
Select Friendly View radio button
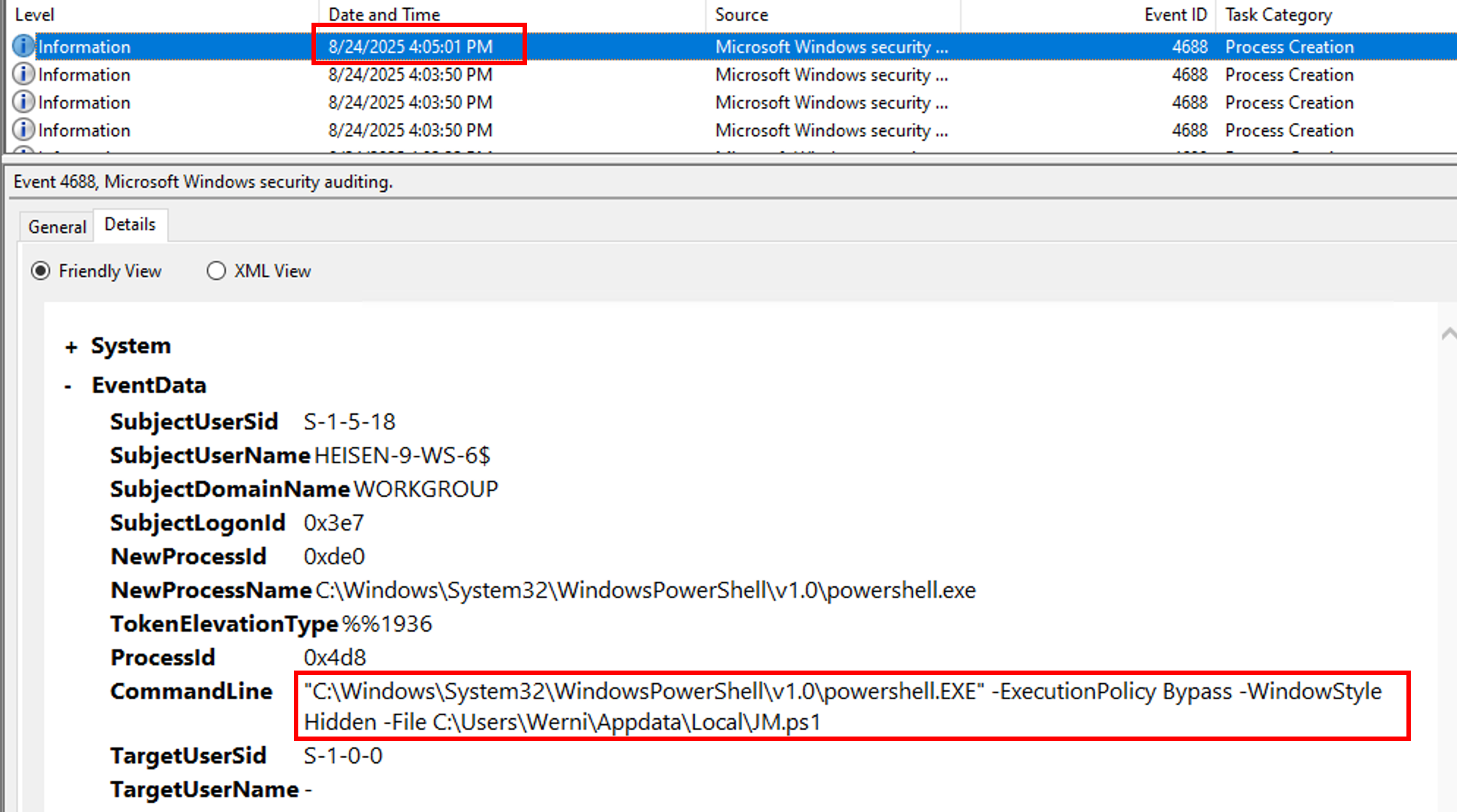41,271
